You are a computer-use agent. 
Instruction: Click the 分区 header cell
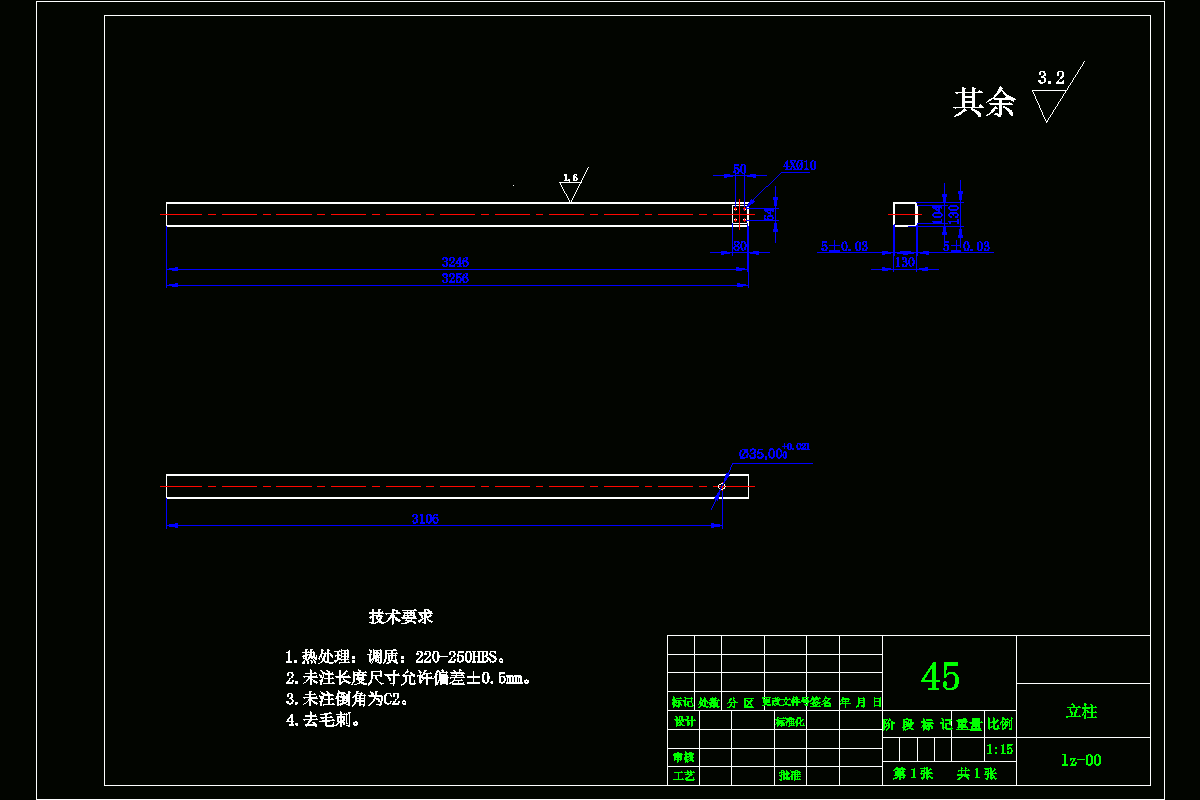[x=741, y=702]
